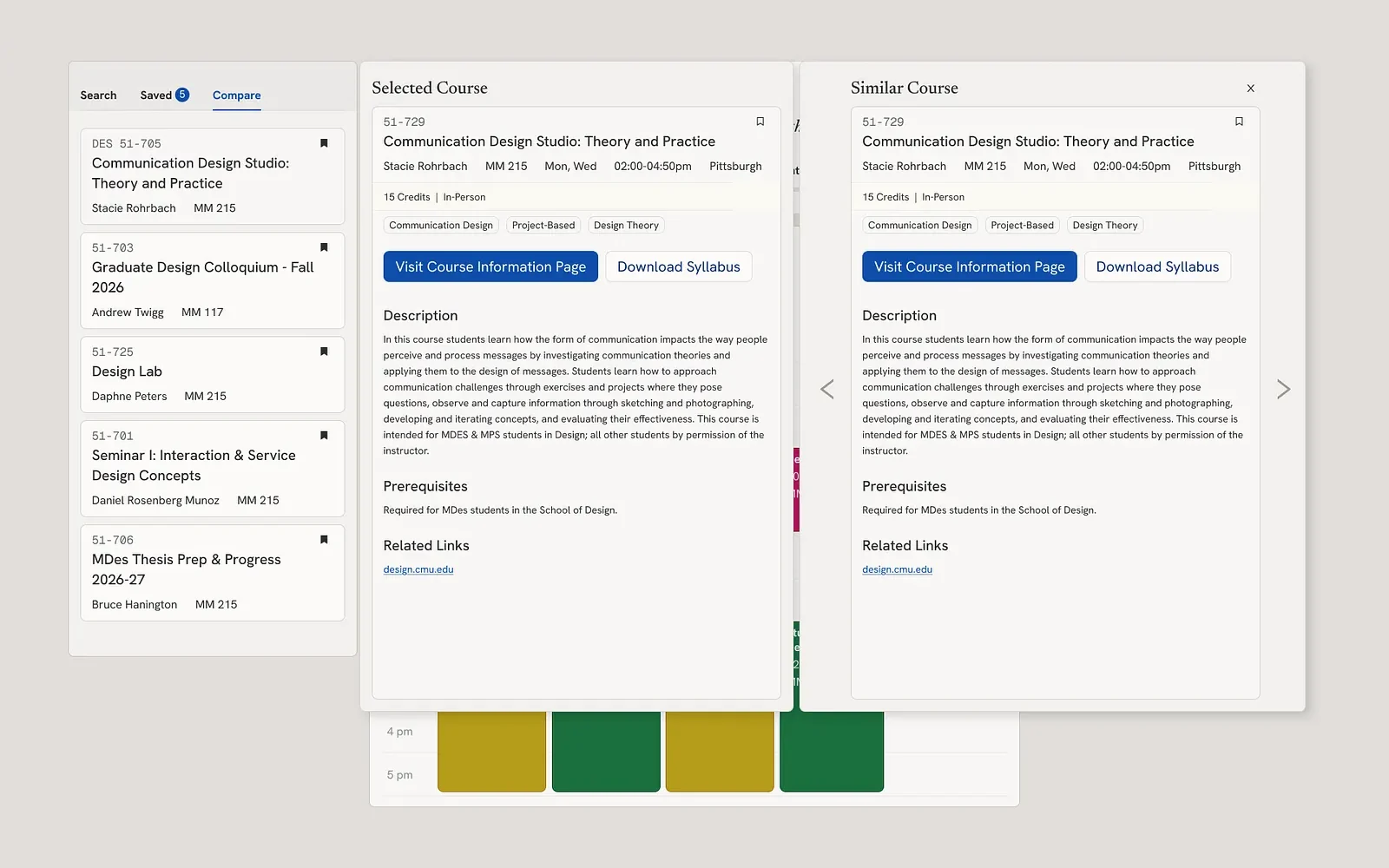Screen dimensions: 1389x868
Task: Click Design Theory tag in Selected Course
Action: 626,225
